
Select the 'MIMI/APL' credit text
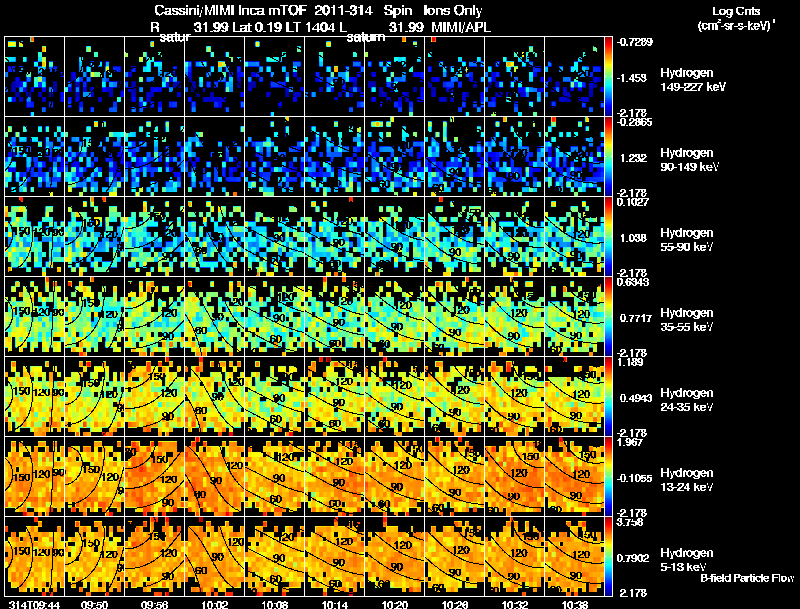461,27
